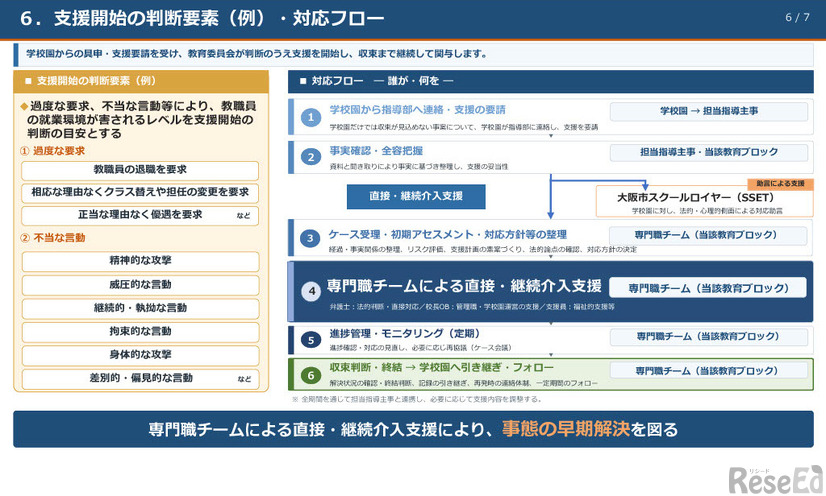
Task: Click the box 差別的・偏見的な言動
Action: pyautogui.click(x=140, y=379)
